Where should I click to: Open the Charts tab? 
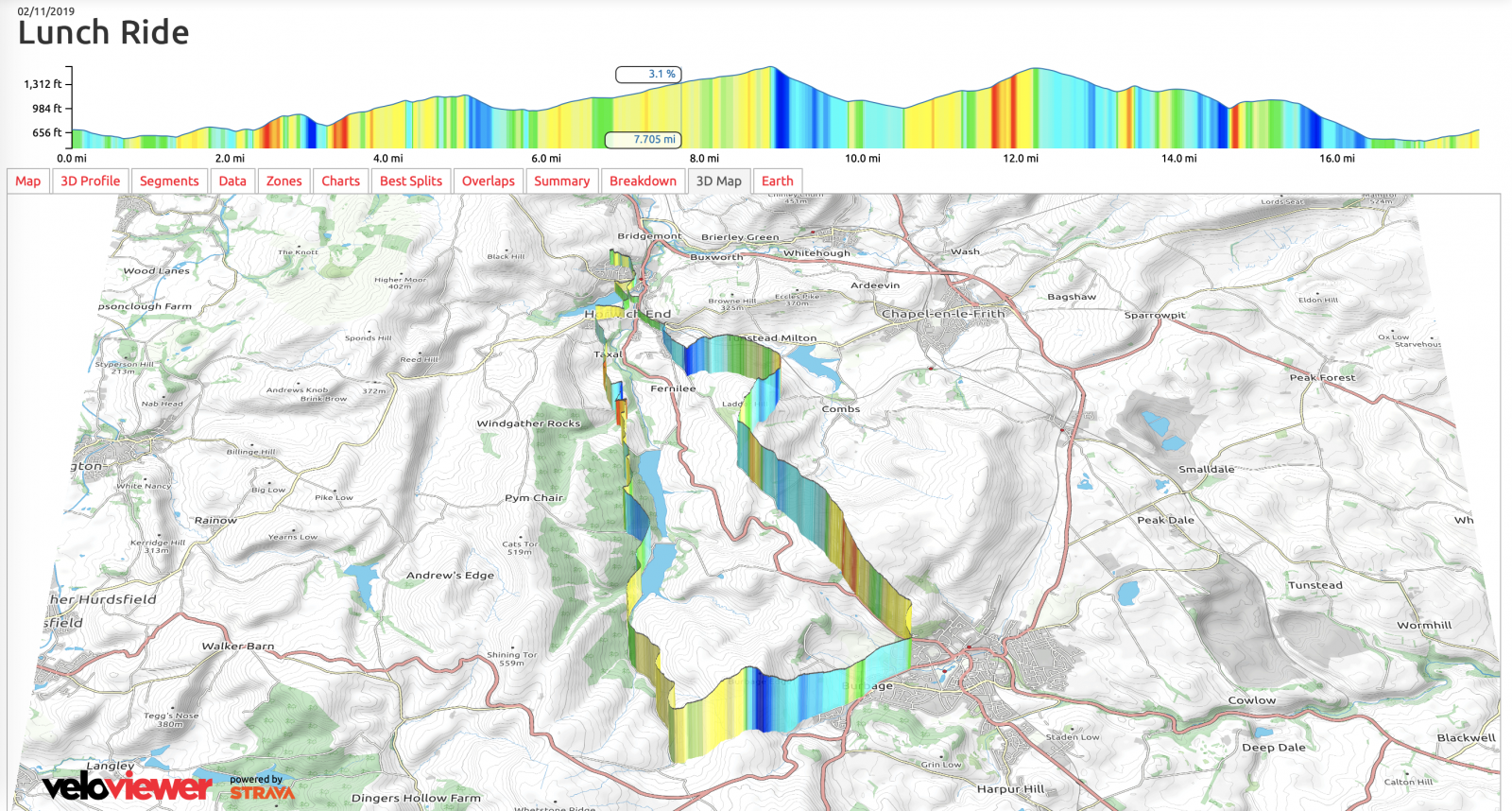coord(340,181)
